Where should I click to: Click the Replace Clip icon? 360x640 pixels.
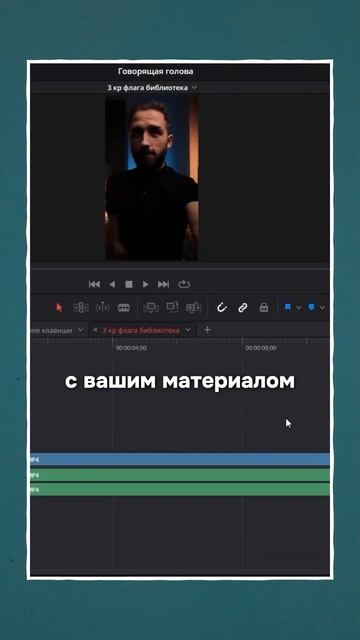click(193, 307)
